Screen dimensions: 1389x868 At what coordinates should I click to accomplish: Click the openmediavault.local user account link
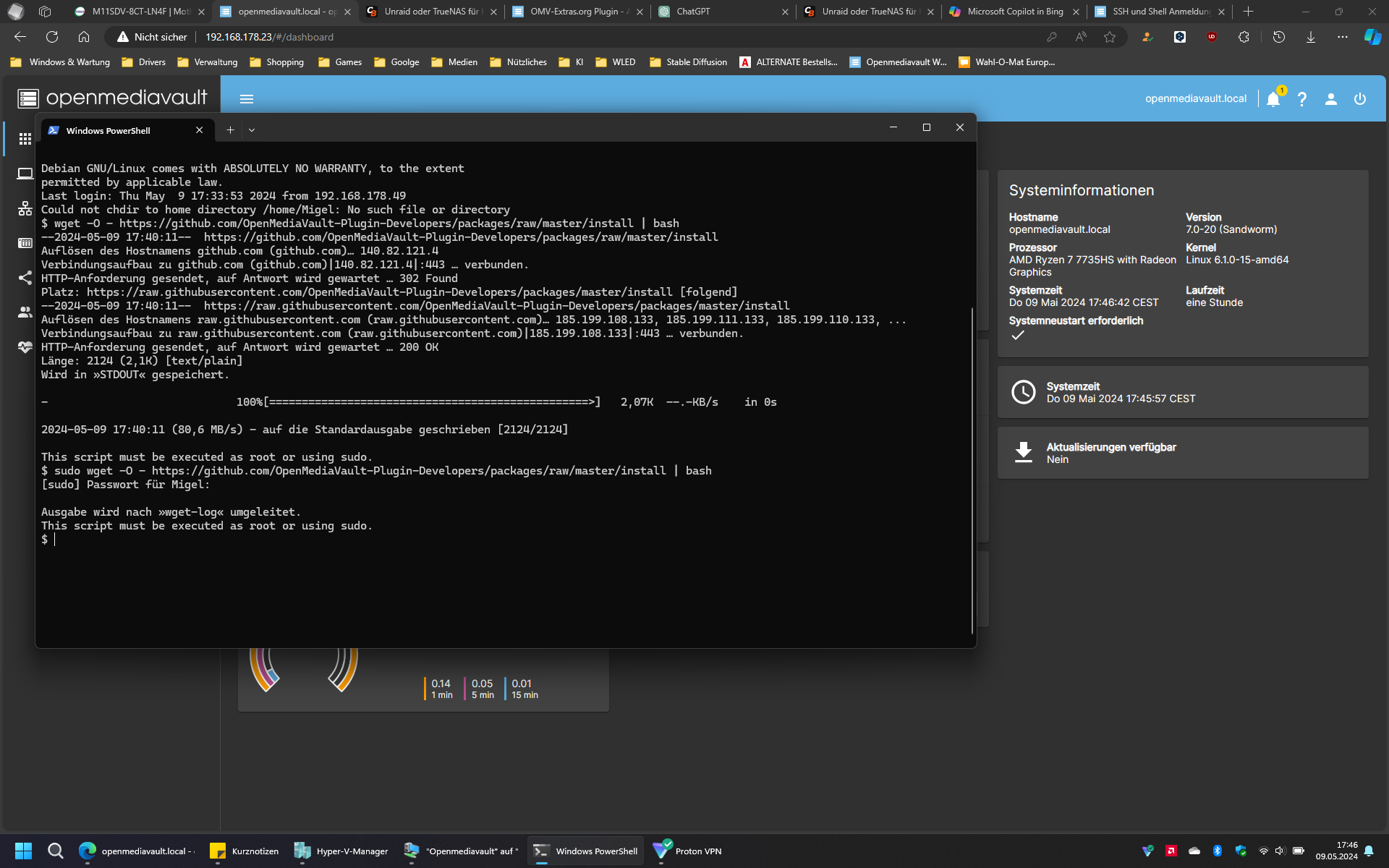1195,98
